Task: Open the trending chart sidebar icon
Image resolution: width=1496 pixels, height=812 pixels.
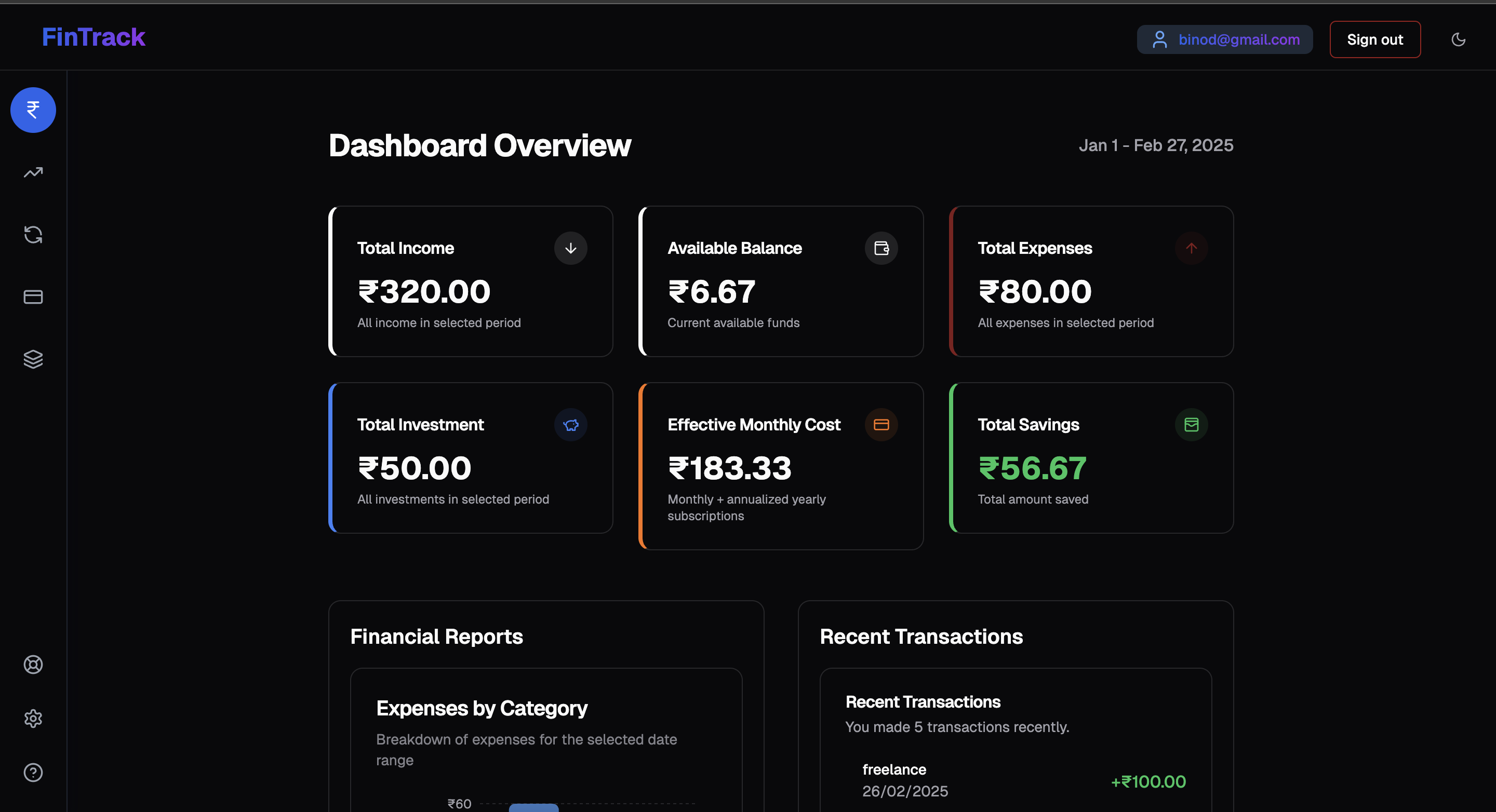Action: pyautogui.click(x=33, y=172)
